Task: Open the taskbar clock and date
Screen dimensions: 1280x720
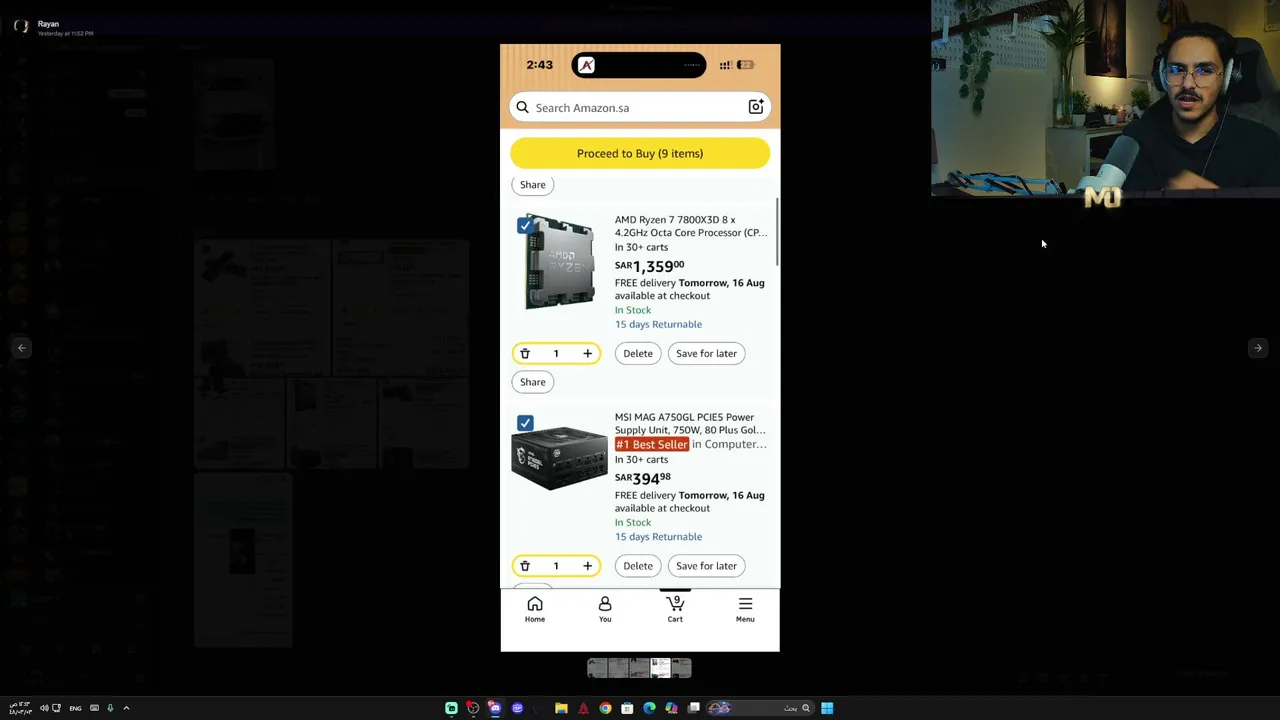Action: click(x=20, y=708)
